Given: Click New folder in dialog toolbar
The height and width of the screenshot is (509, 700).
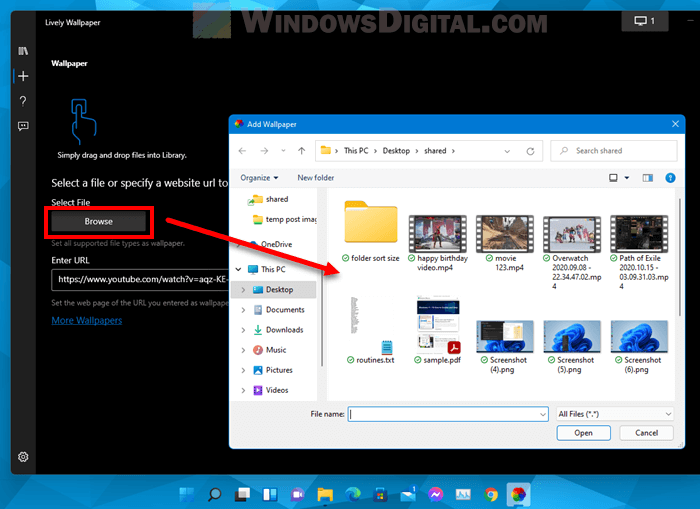Looking at the screenshot, I should (316, 178).
